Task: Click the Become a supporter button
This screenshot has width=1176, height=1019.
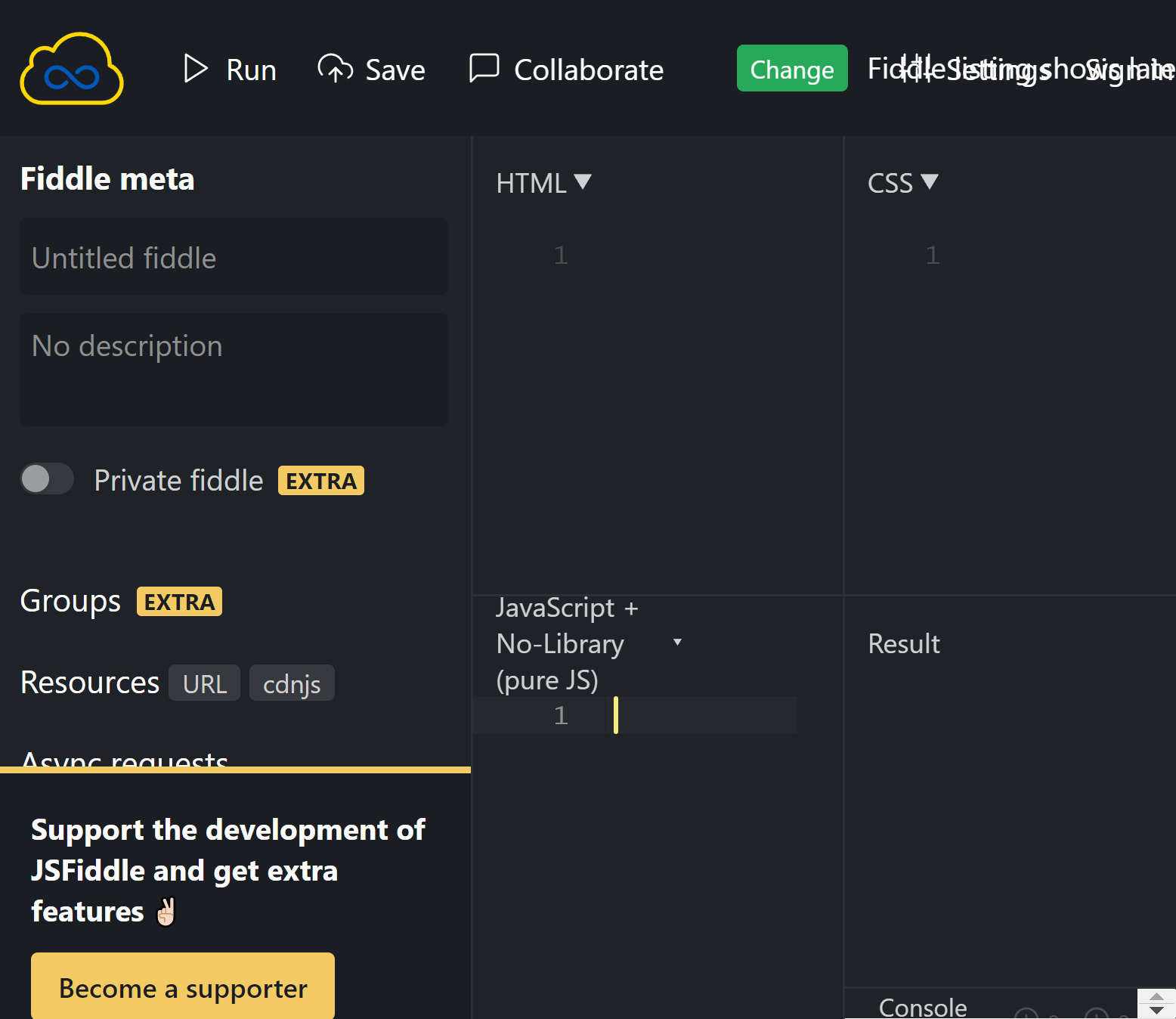Action: (183, 986)
